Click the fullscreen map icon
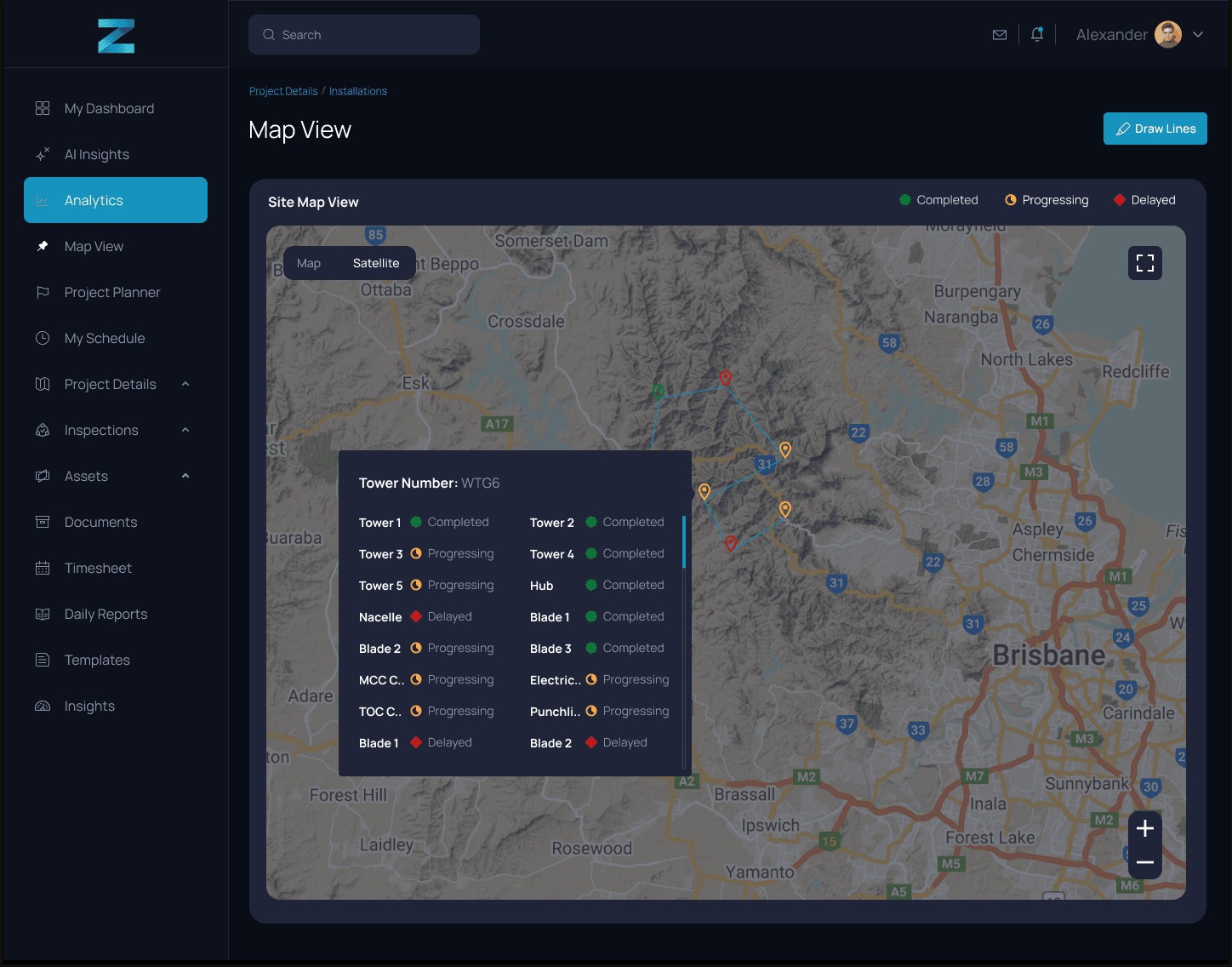1232x967 pixels. click(1145, 263)
